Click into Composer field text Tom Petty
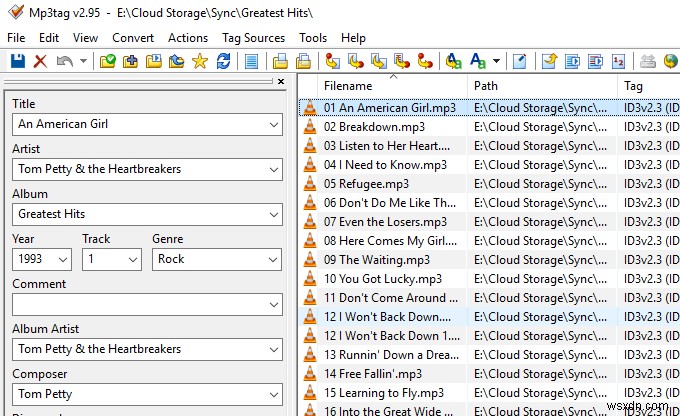Viewport: 680px width, 416px height. pos(45,394)
